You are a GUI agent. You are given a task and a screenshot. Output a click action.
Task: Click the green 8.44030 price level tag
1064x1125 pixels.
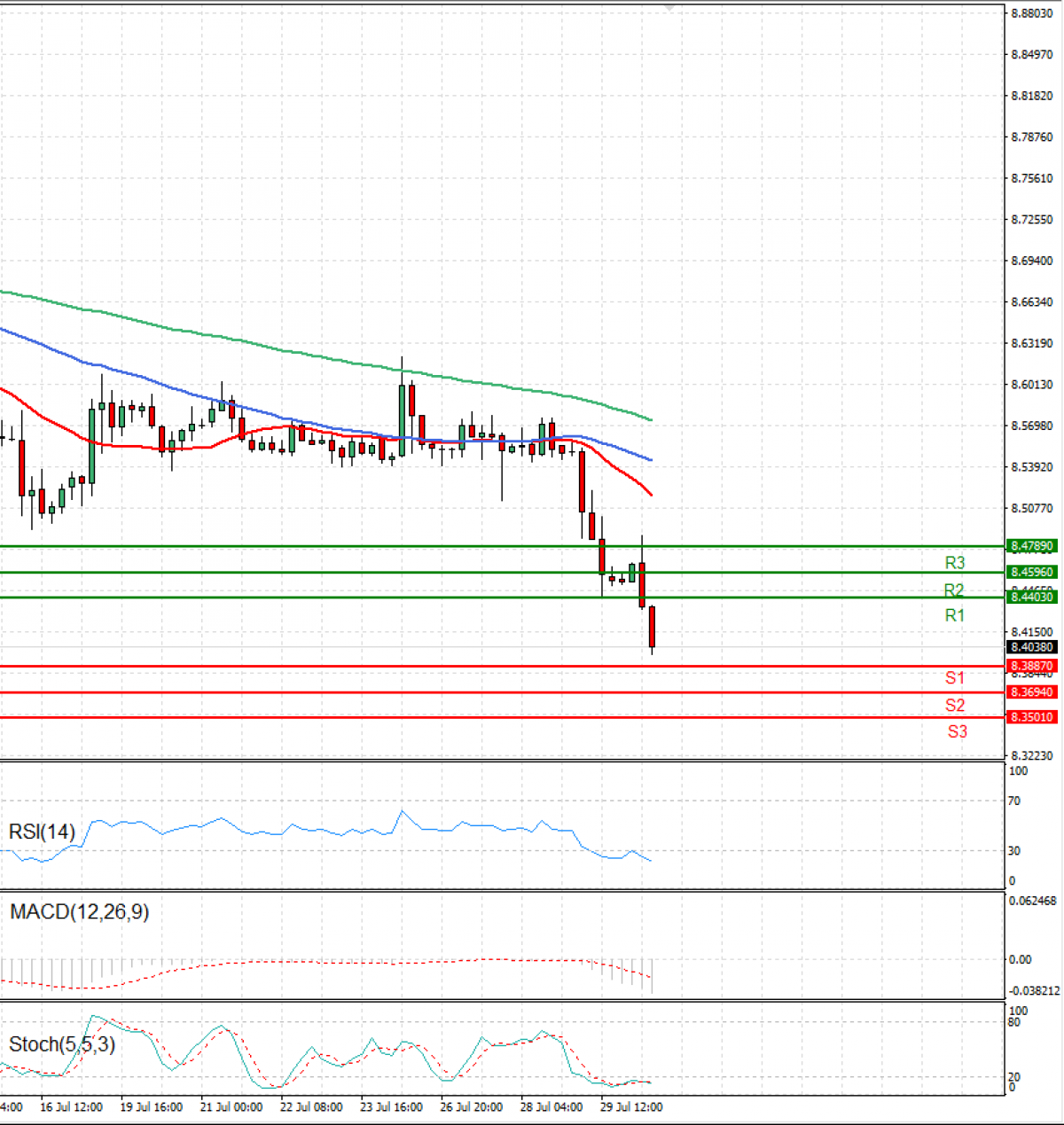tap(1032, 598)
